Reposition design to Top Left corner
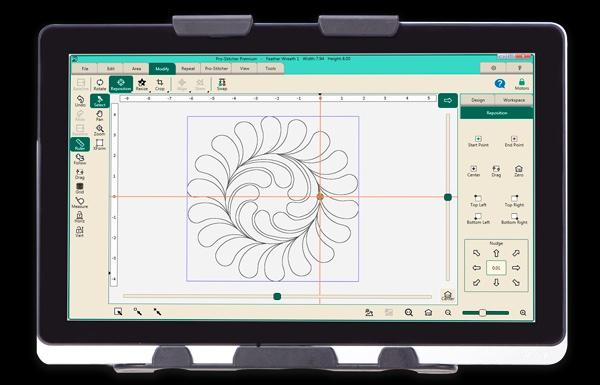 [x=478, y=201]
